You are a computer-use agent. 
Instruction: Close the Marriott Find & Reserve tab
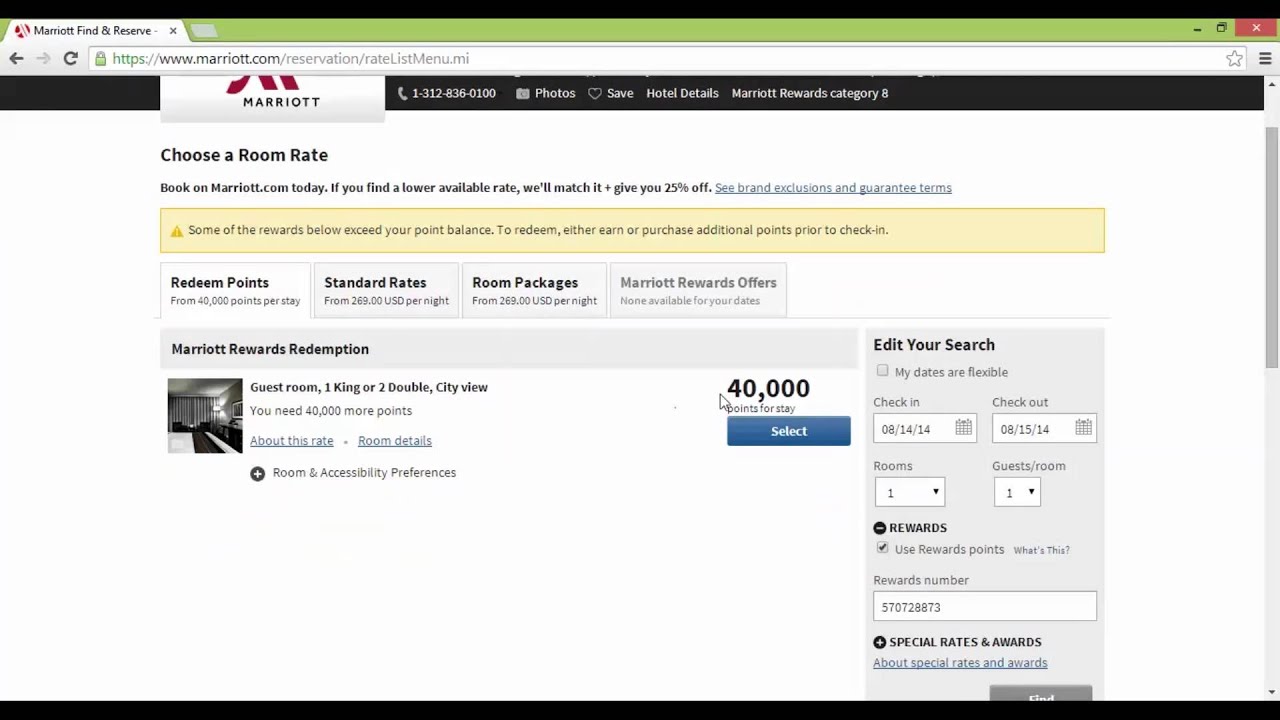tap(173, 31)
